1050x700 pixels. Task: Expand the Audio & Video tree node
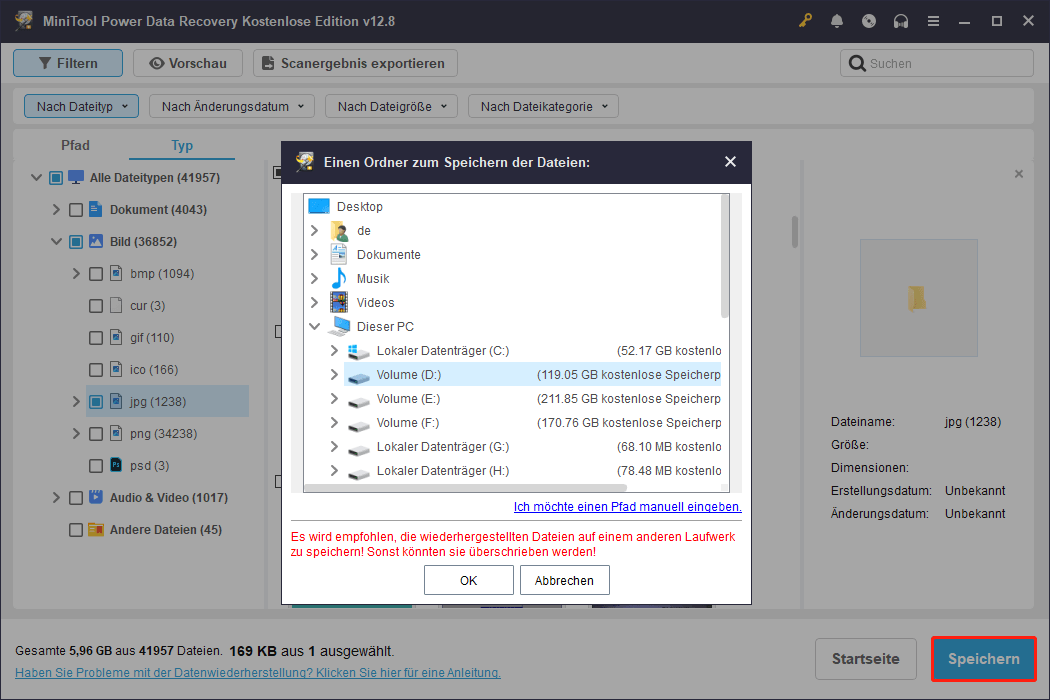click(58, 497)
